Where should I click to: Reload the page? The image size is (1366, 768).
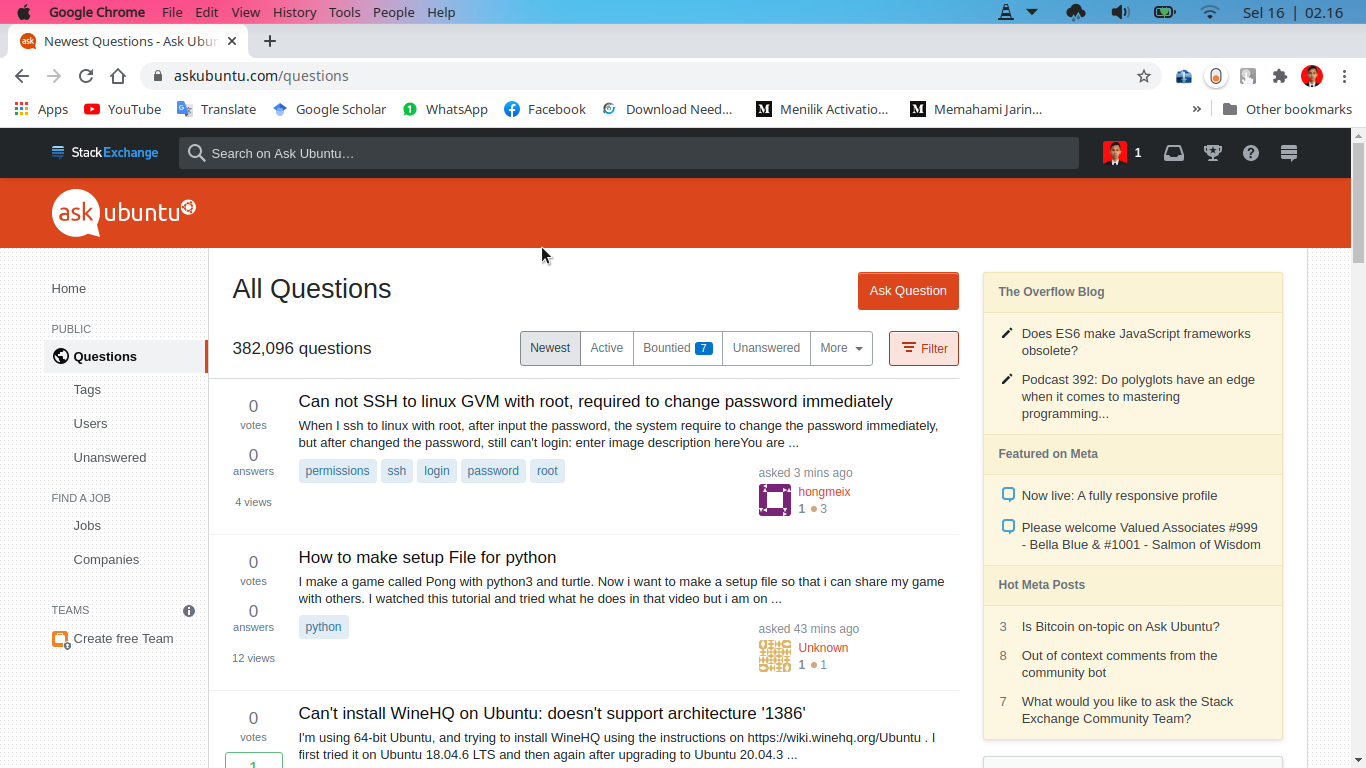86,76
